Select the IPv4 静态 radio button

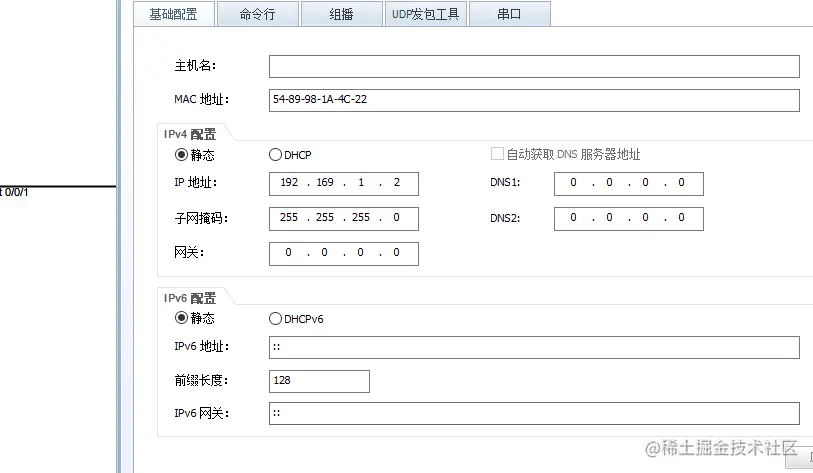(182, 155)
